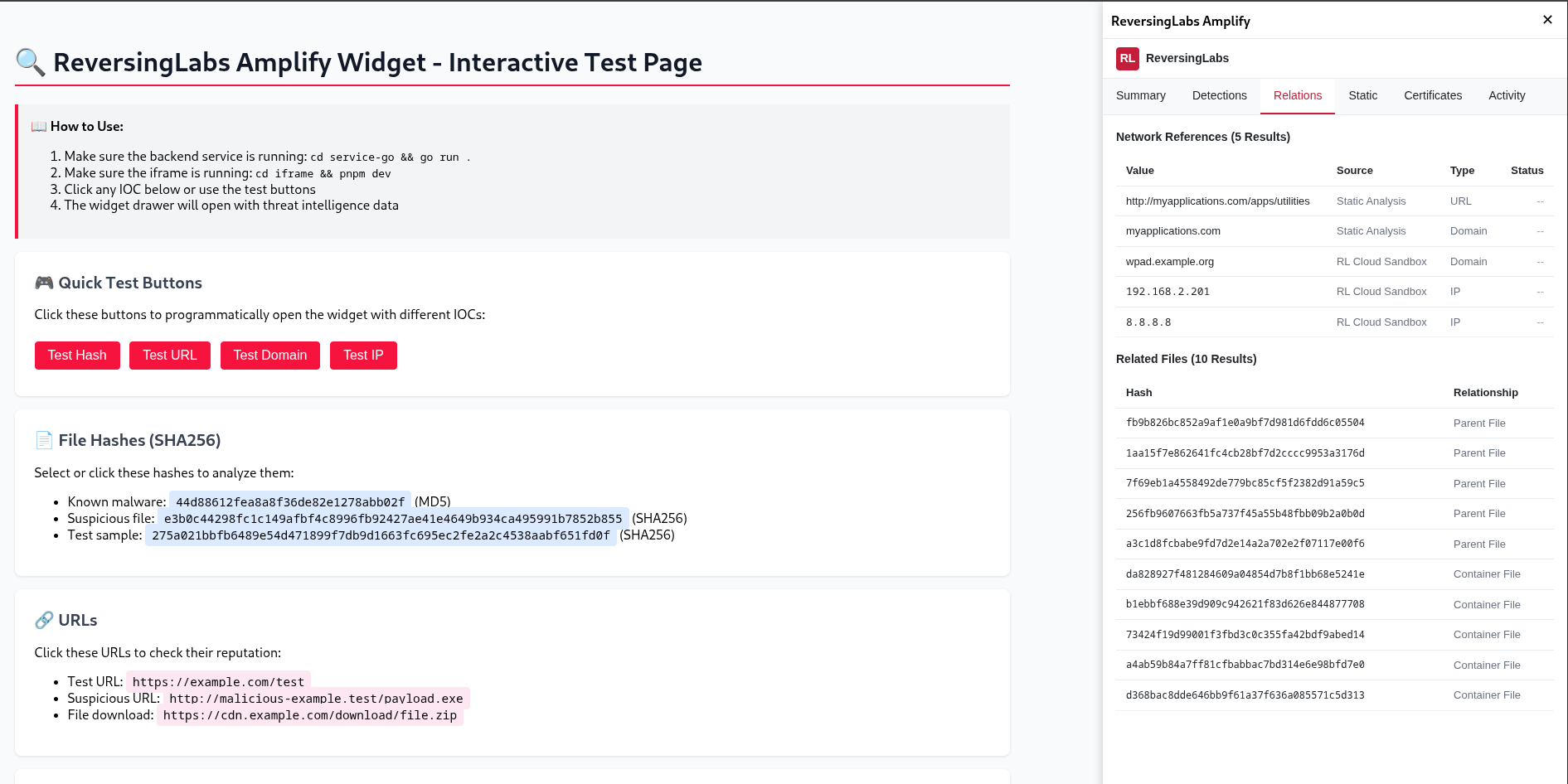The image size is (1568, 784).
Task: Click the chain link icon beside URLs heading
Action: coord(43,619)
